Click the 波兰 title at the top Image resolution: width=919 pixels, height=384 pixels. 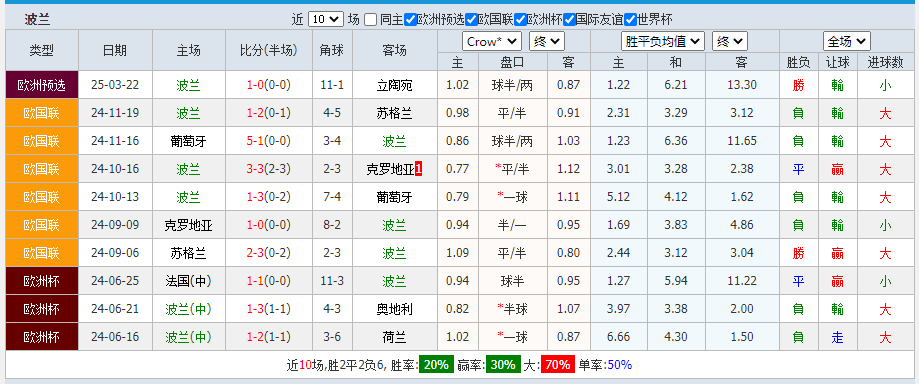click(x=37, y=19)
